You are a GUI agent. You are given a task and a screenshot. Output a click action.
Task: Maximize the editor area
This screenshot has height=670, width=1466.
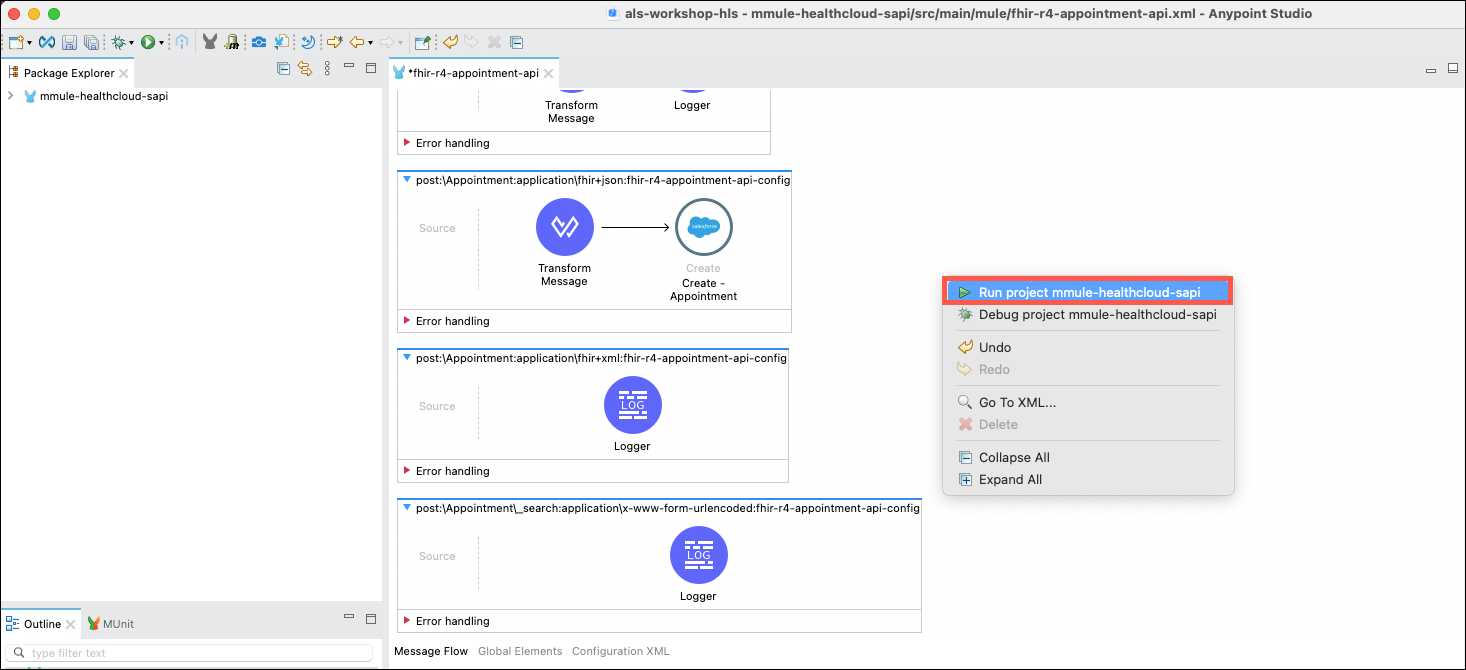pos(1453,69)
